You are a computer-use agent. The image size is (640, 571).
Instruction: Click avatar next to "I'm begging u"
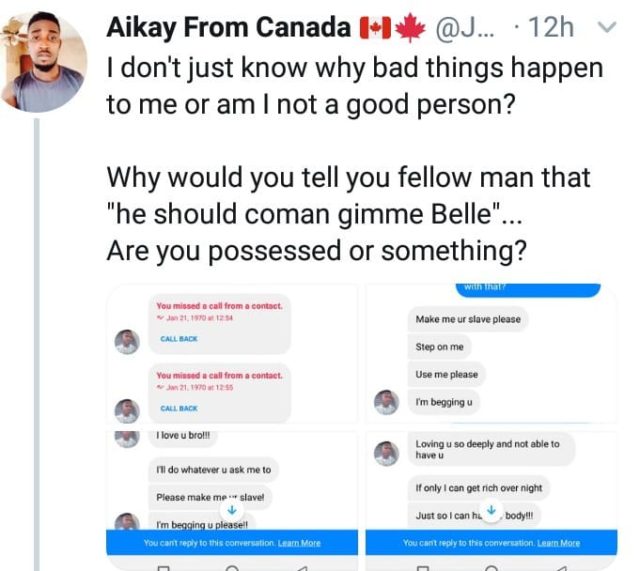click(386, 402)
